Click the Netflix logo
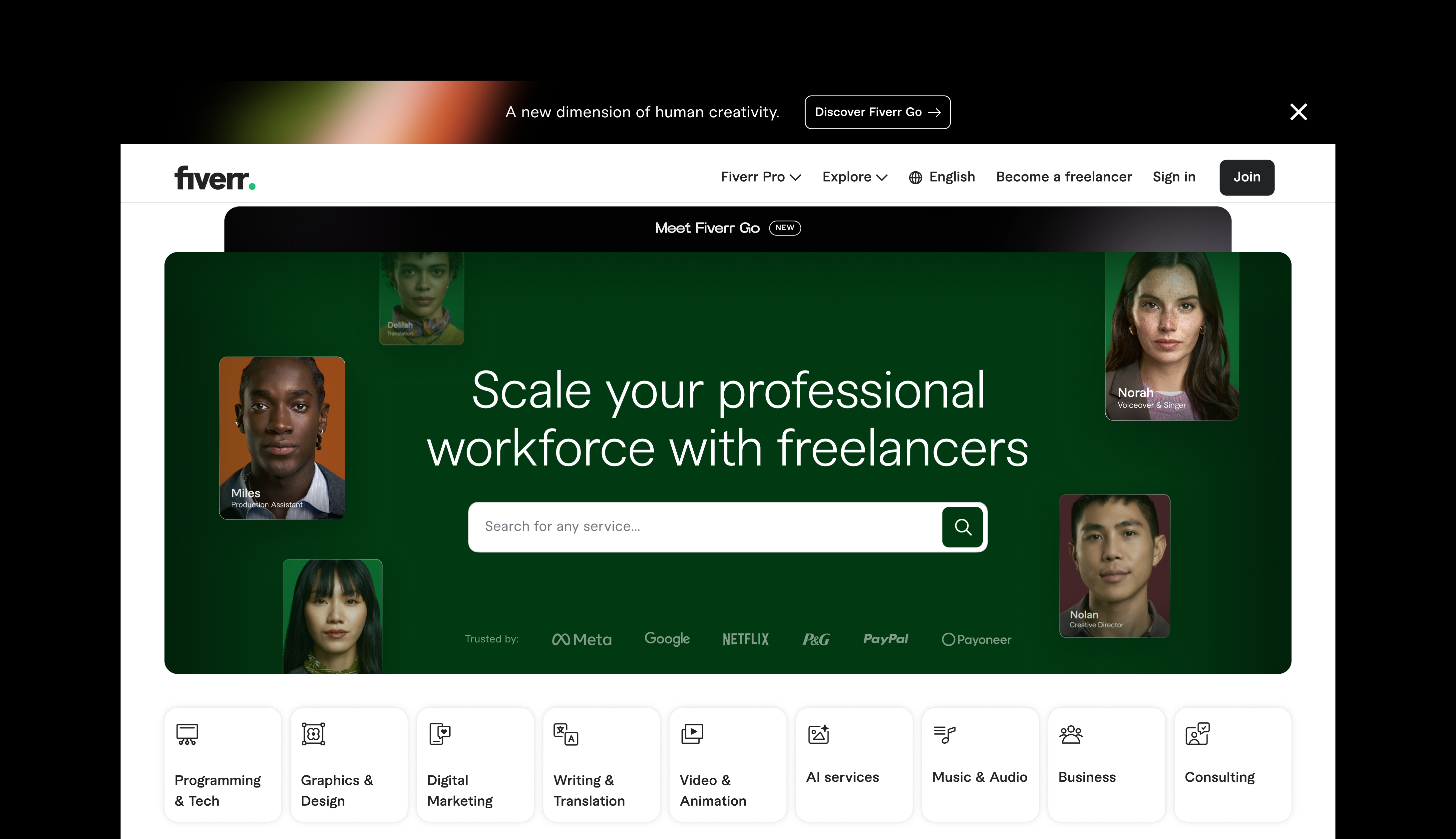This screenshot has width=1456, height=839. click(745, 639)
